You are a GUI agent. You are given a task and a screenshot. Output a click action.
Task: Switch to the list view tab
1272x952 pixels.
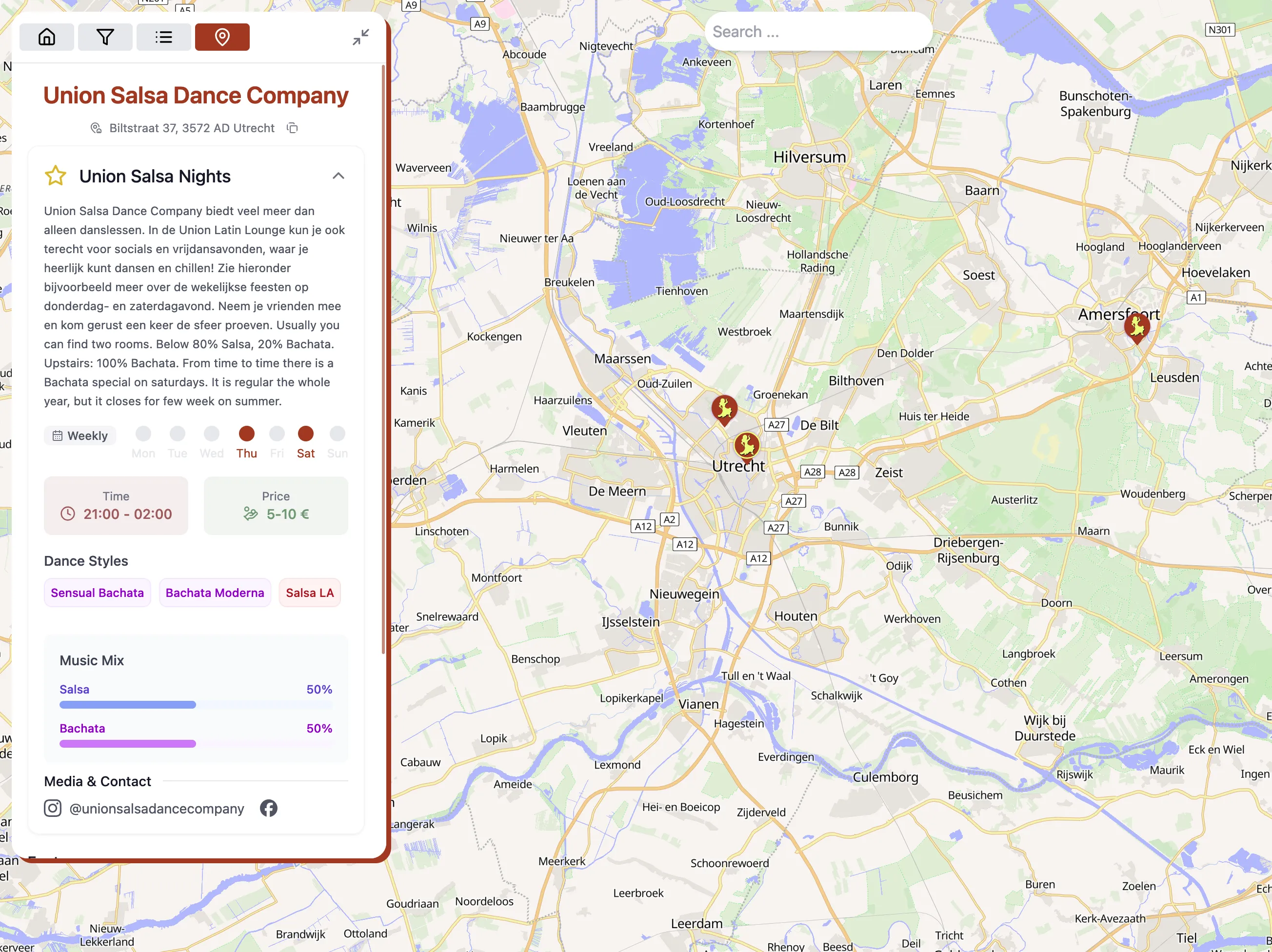[x=164, y=38]
